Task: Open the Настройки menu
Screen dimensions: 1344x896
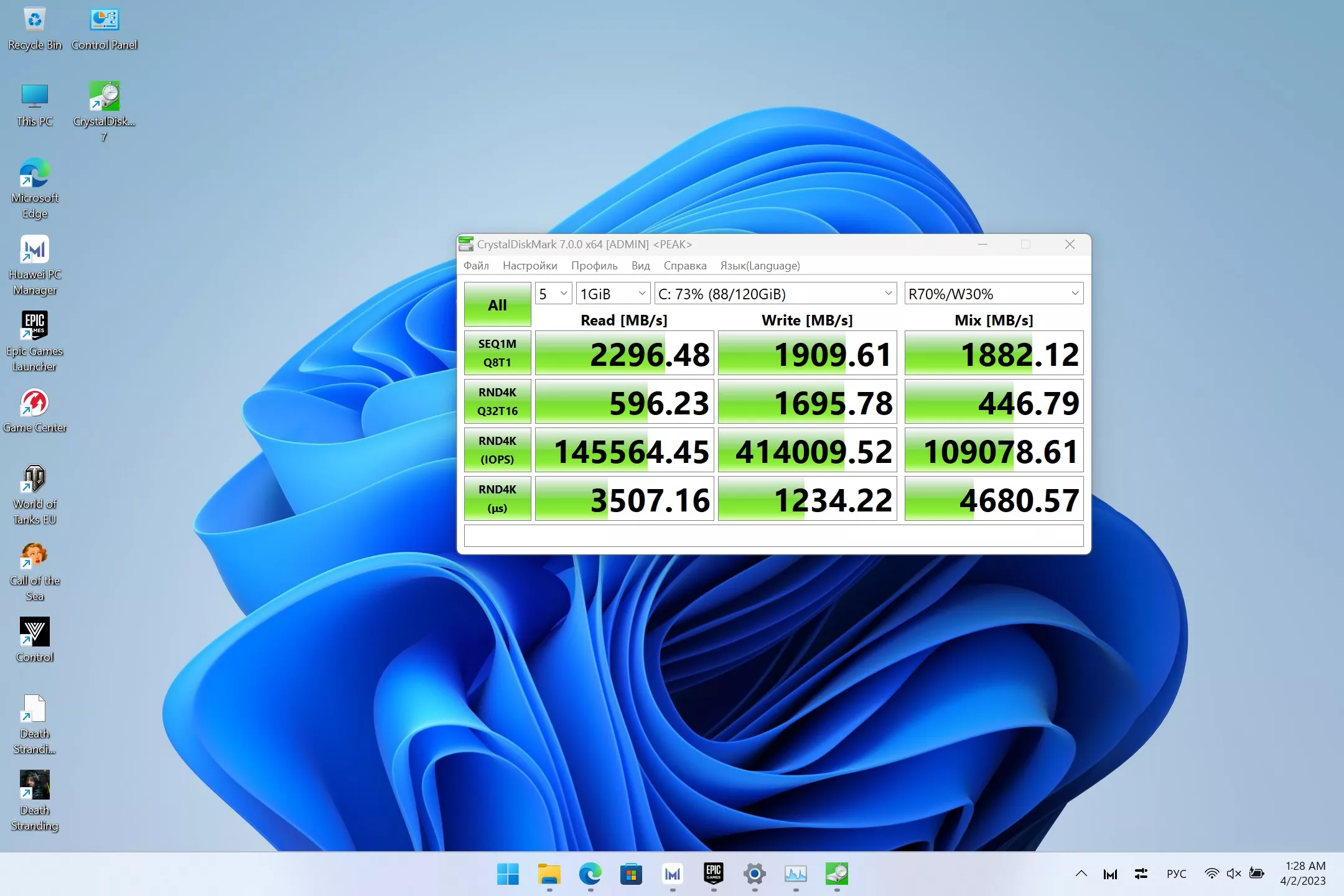Action: [530, 266]
